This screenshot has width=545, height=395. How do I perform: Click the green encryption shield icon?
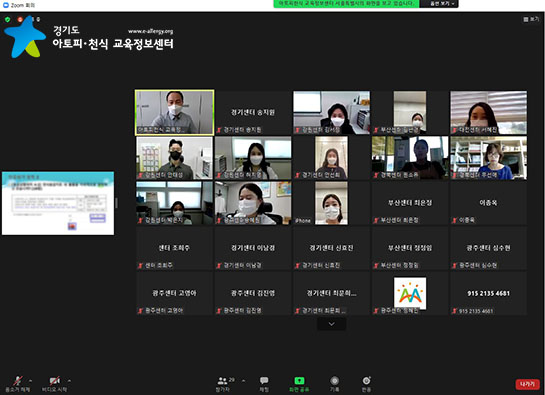[8, 19]
